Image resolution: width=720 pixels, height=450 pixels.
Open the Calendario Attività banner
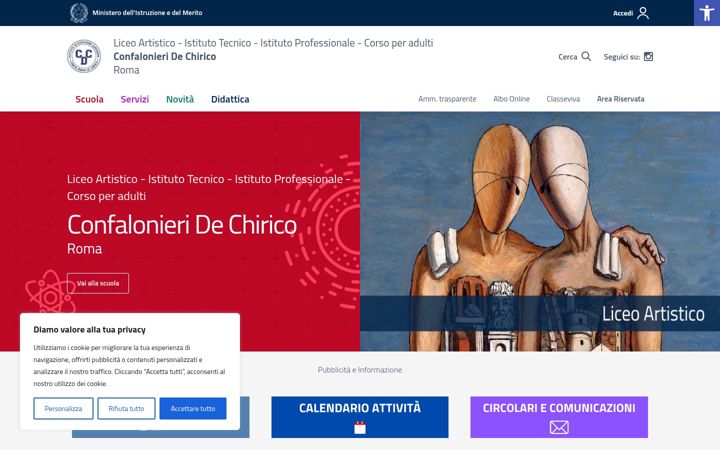pyautogui.click(x=360, y=417)
